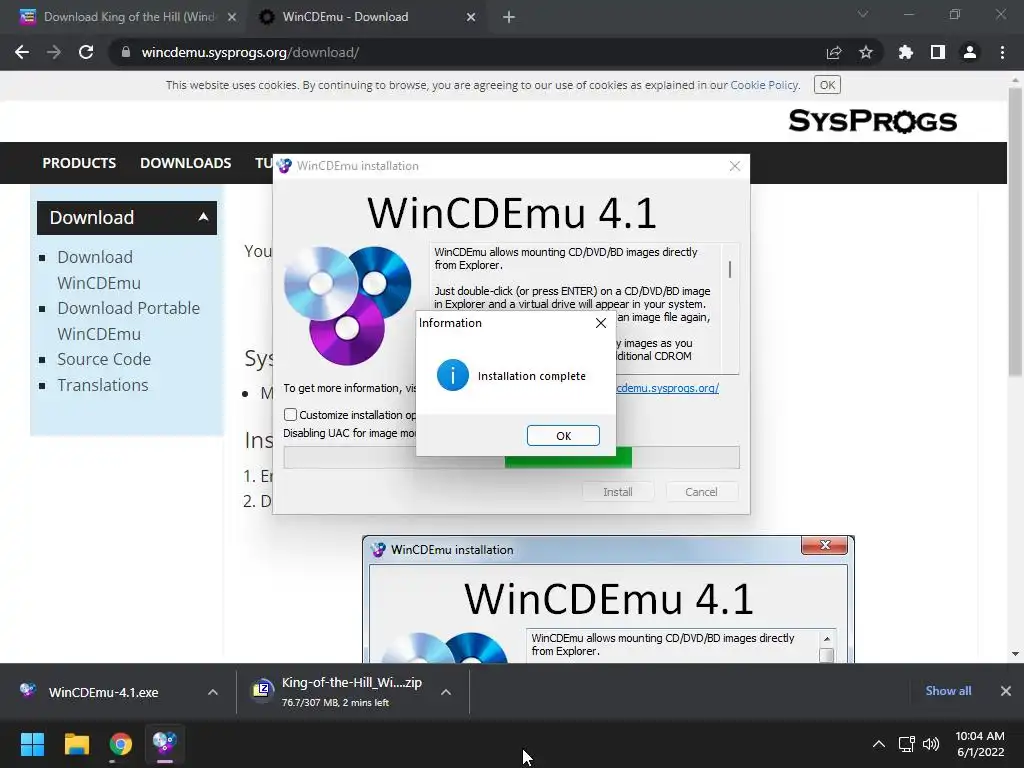The width and height of the screenshot is (1024, 768).
Task: Click the Chrome taskbar icon
Action: pyautogui.click(x=120, y=744)
